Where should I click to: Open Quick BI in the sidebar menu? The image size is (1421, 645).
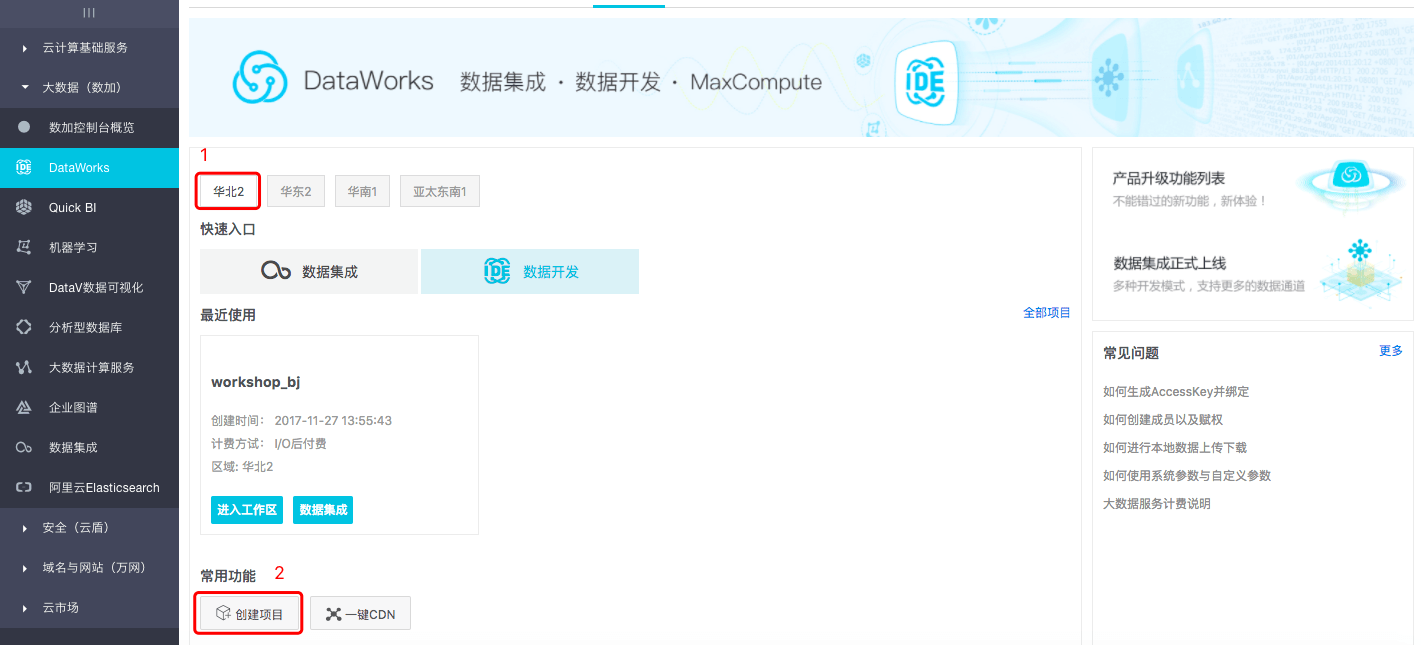point(89,207)
